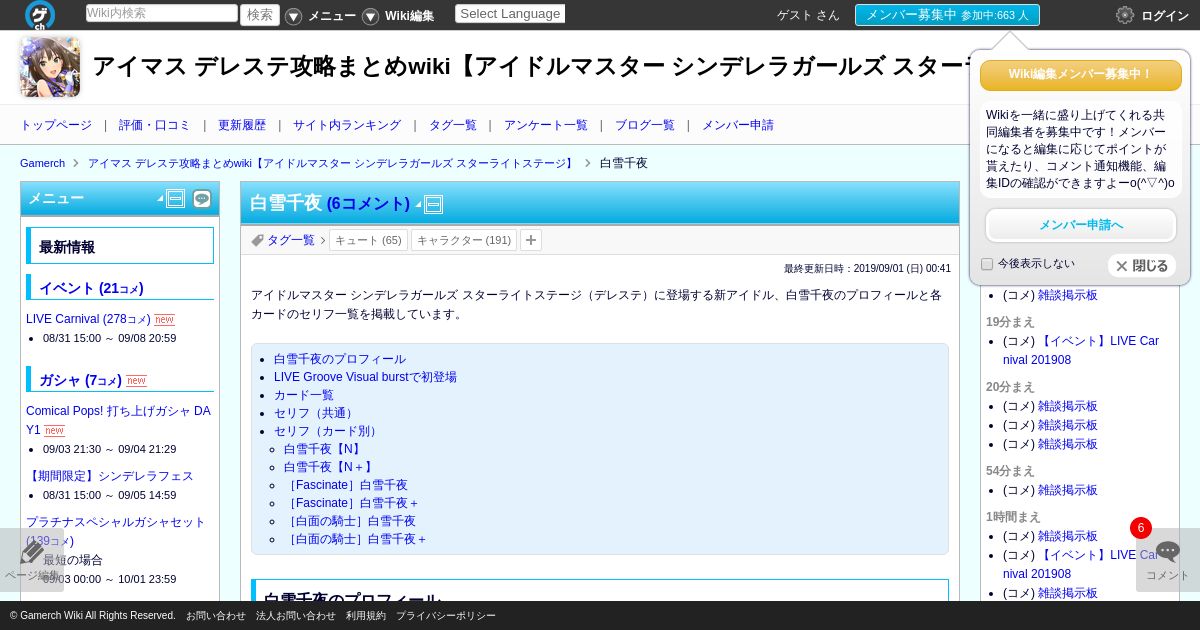Image resolution: width=1200 pixels, height=630 pixels.
Task: Open サイト内ランキング nav item
Action: point(347,125)
